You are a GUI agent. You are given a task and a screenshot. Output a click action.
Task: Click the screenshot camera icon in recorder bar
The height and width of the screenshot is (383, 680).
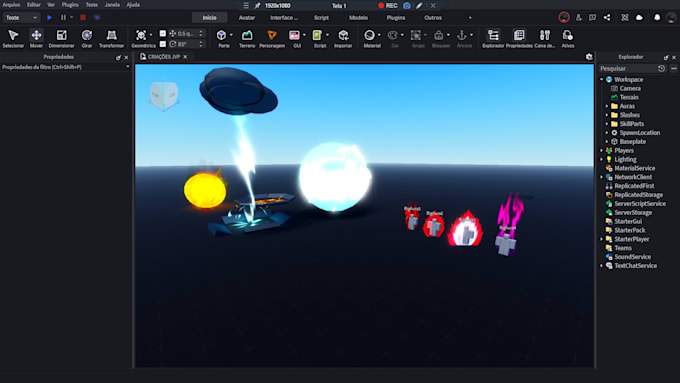pos(407,6)
